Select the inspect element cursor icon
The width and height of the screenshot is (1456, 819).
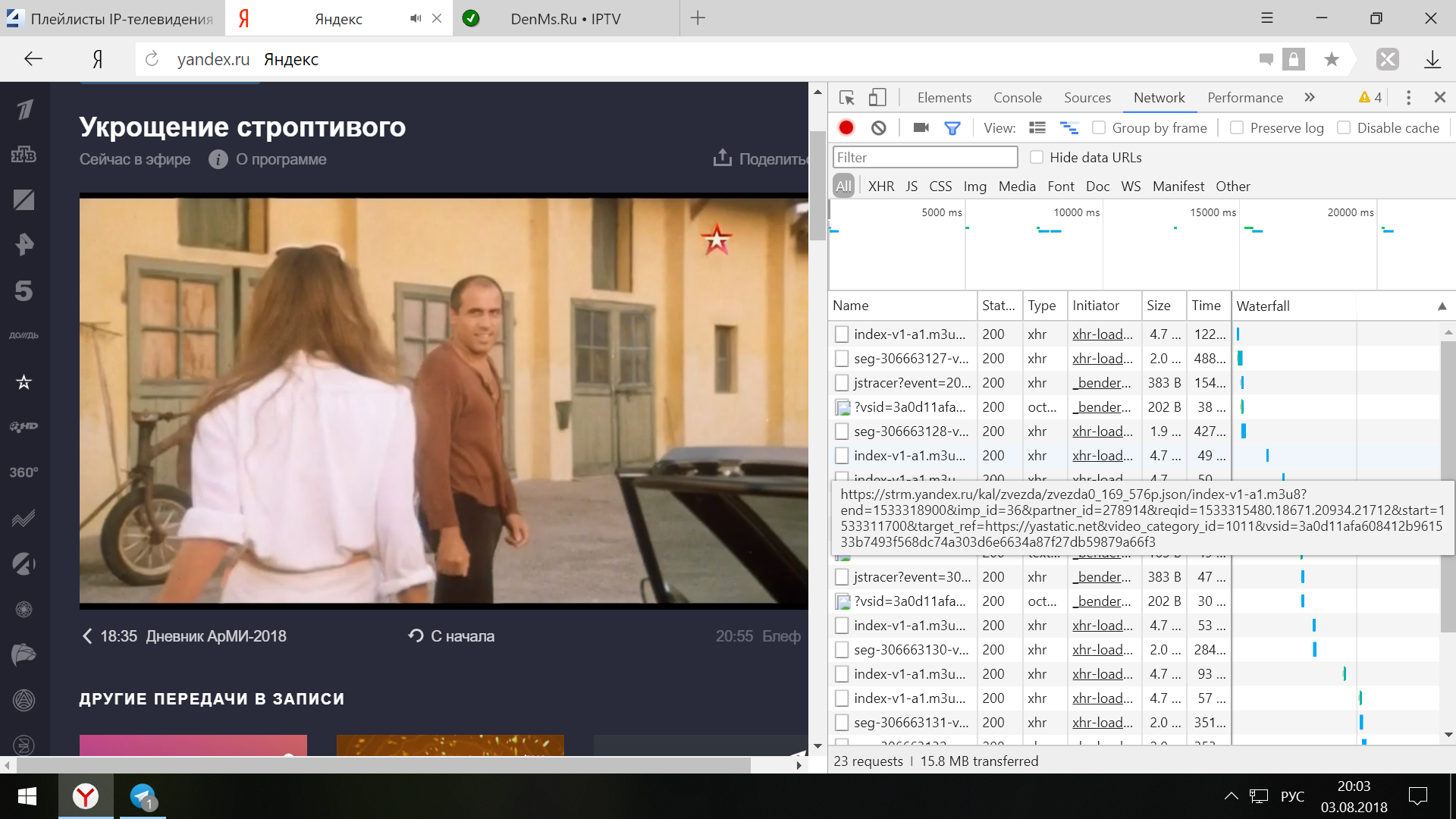click(847, 98)
